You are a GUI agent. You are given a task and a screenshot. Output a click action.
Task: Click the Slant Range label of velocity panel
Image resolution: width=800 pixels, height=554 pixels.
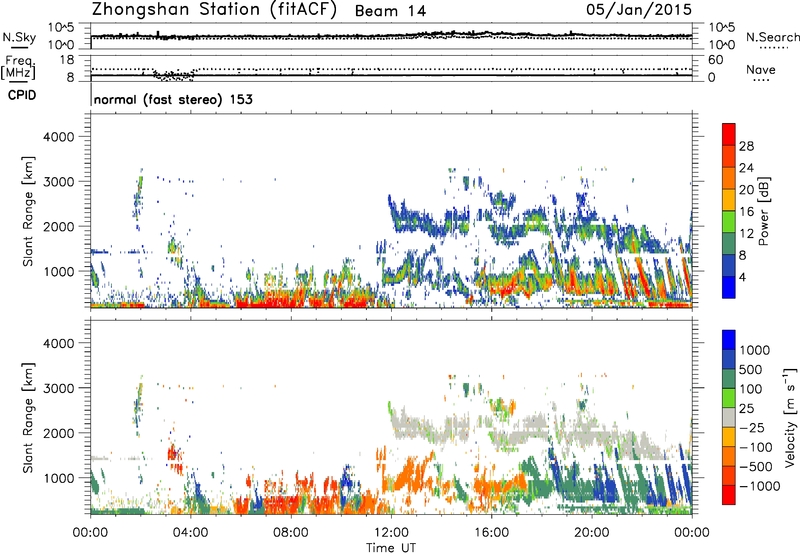[x=28, y=417]
